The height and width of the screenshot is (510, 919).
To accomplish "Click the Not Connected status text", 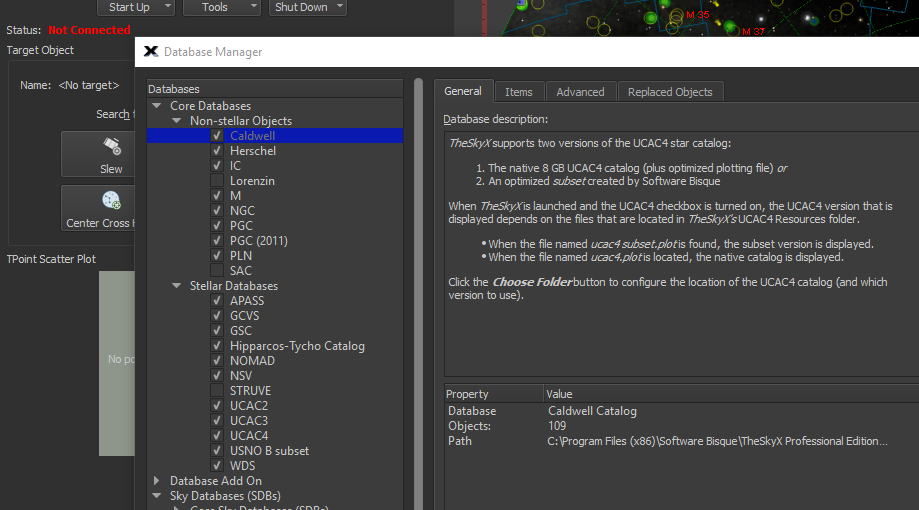I will click(89, 30).
